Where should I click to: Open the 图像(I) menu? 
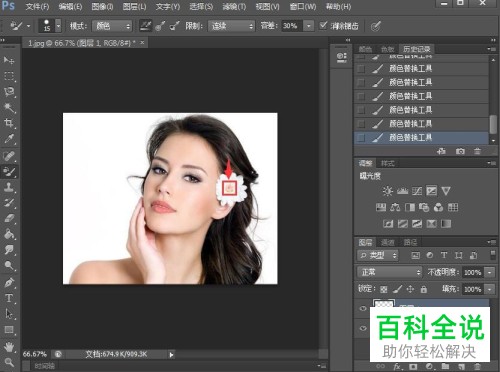click(102, 7)
